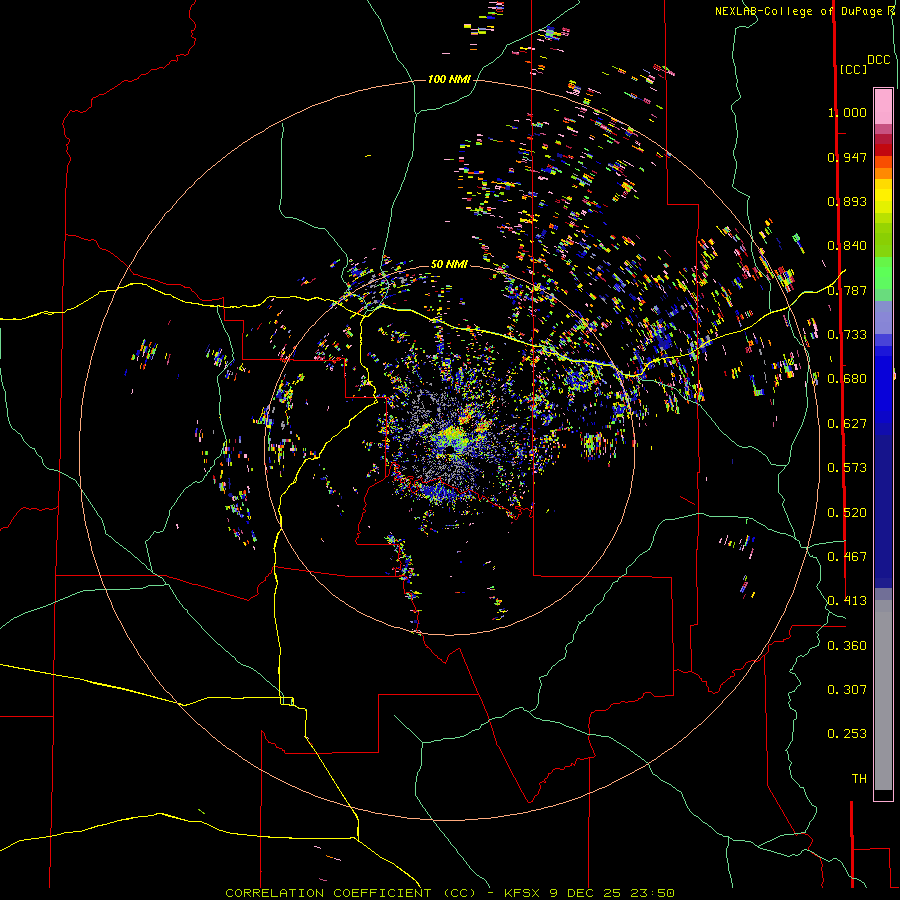Screen dimensions: 900x900
Task: Click the 0.520 legend value
Action: [847, 513]
